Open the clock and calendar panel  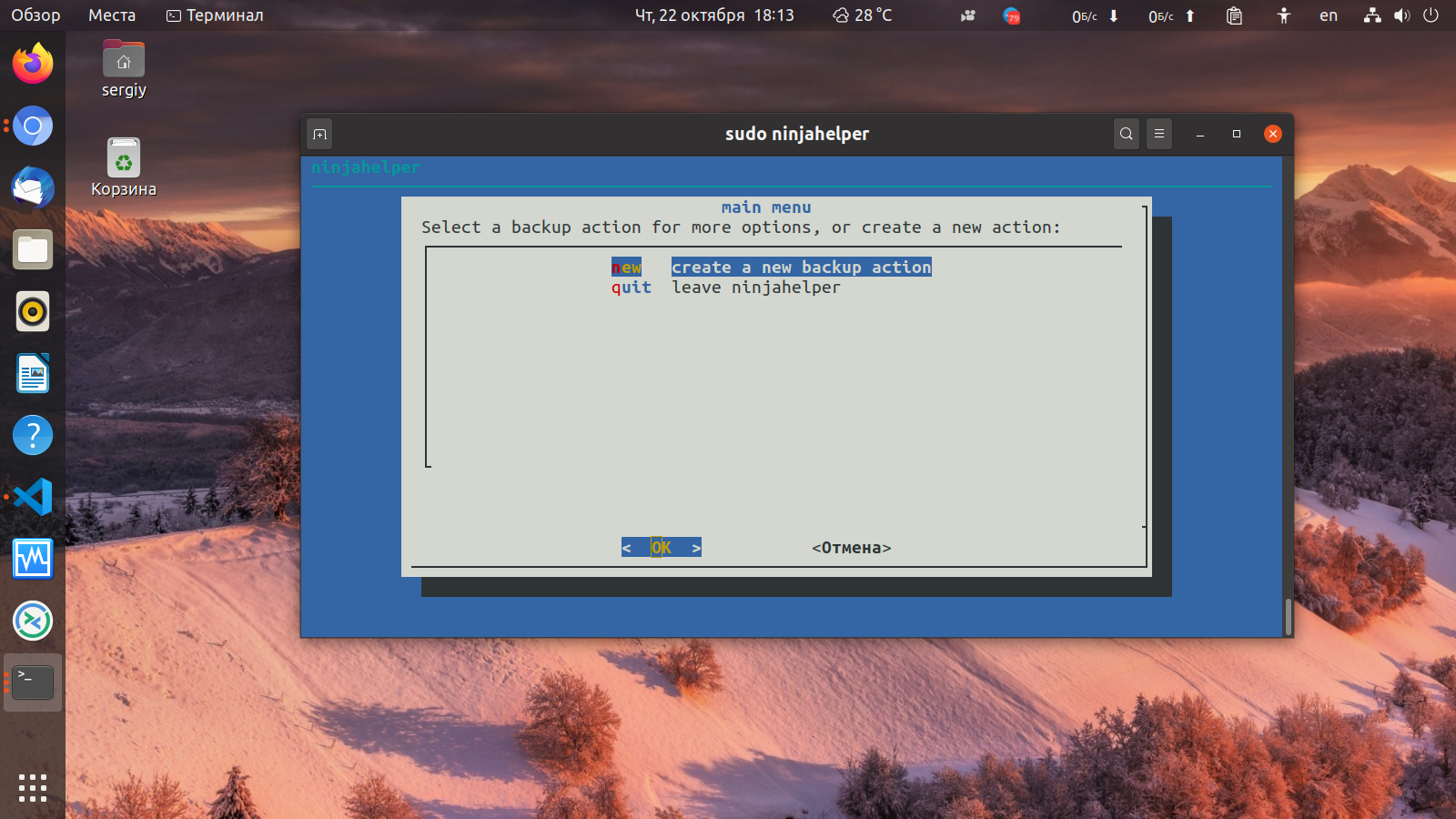[714, 15]
